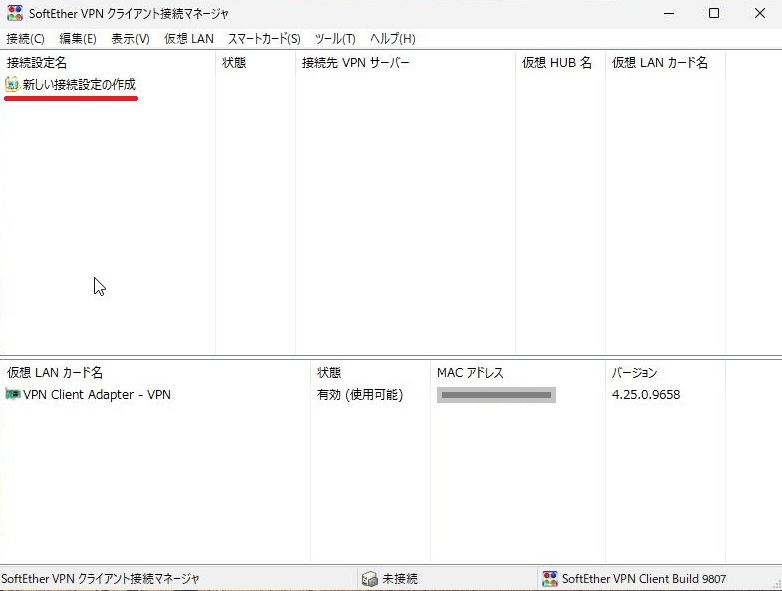782x591 pixels.
Task: Open the ヘルプ(H) menu
Action: pyautogui.click(x=392, y=39)
